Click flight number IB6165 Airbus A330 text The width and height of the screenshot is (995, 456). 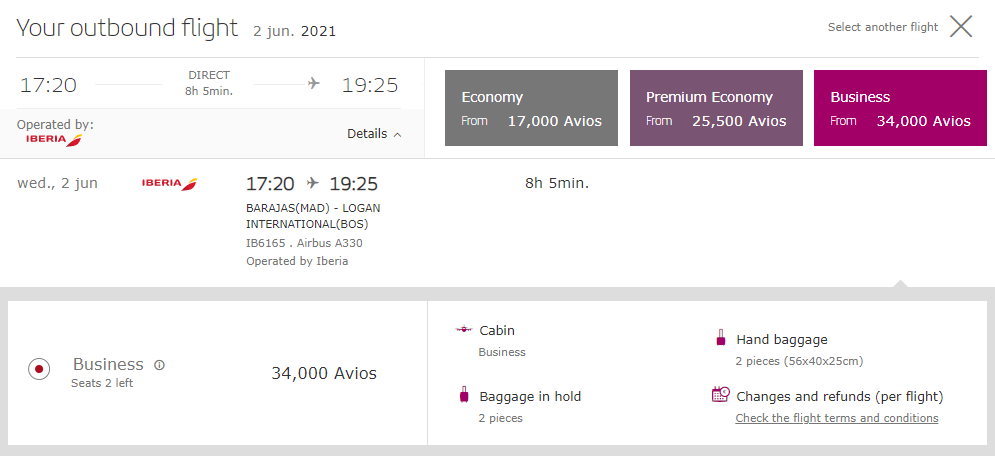pyautogui.click(x=305, y=243)
